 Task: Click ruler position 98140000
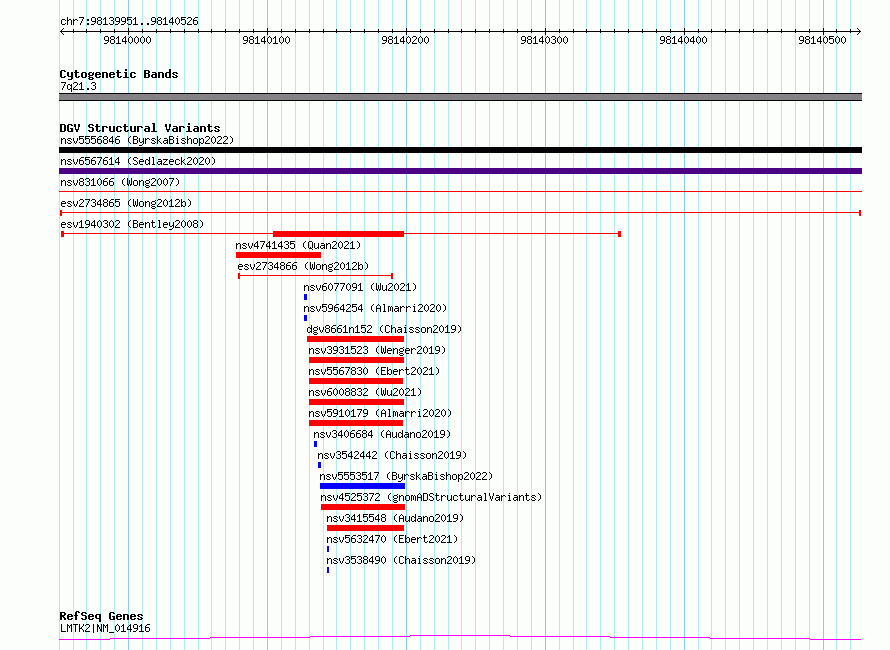click(128, 40)
